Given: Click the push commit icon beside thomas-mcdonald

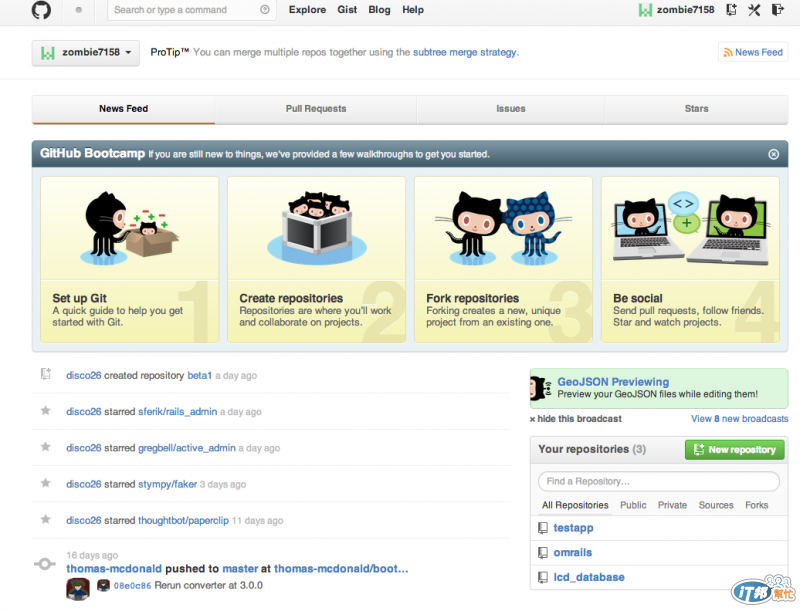Looking at the screenshot, I should tap(45, 564).
